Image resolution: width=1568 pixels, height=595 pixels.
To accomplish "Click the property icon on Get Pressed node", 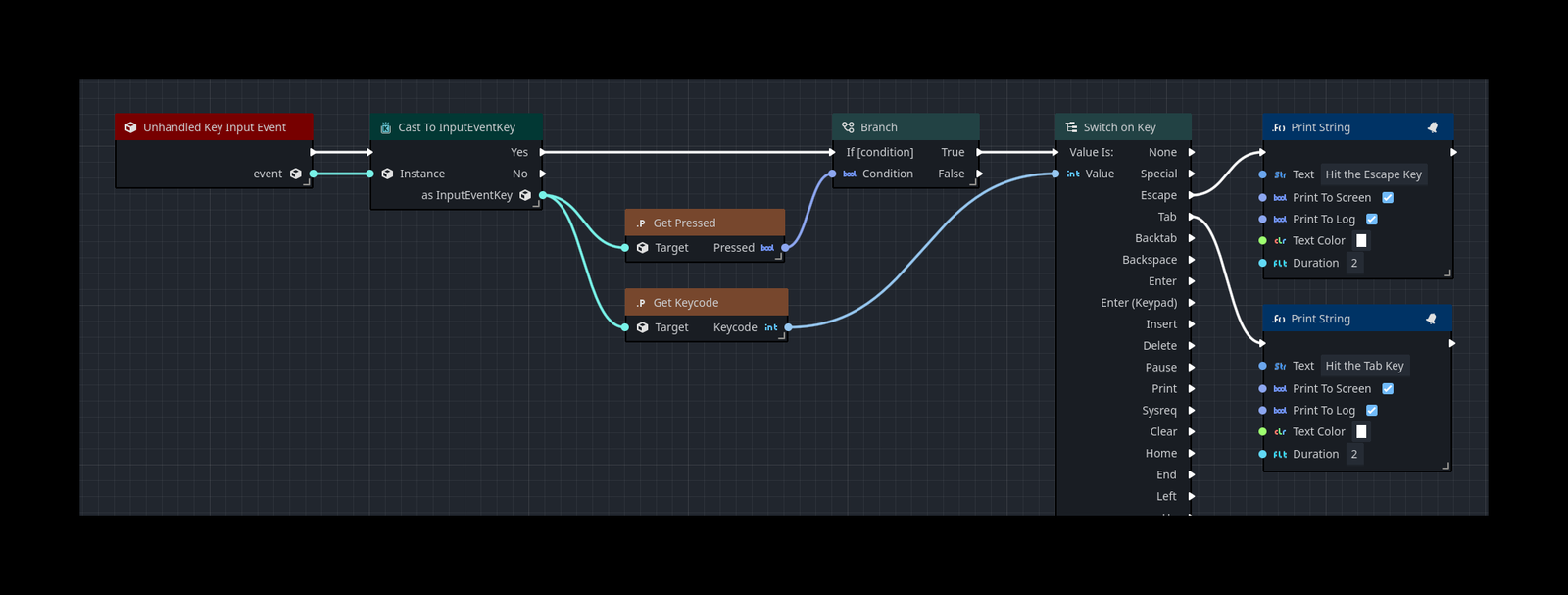I will [x=640, y=223].
